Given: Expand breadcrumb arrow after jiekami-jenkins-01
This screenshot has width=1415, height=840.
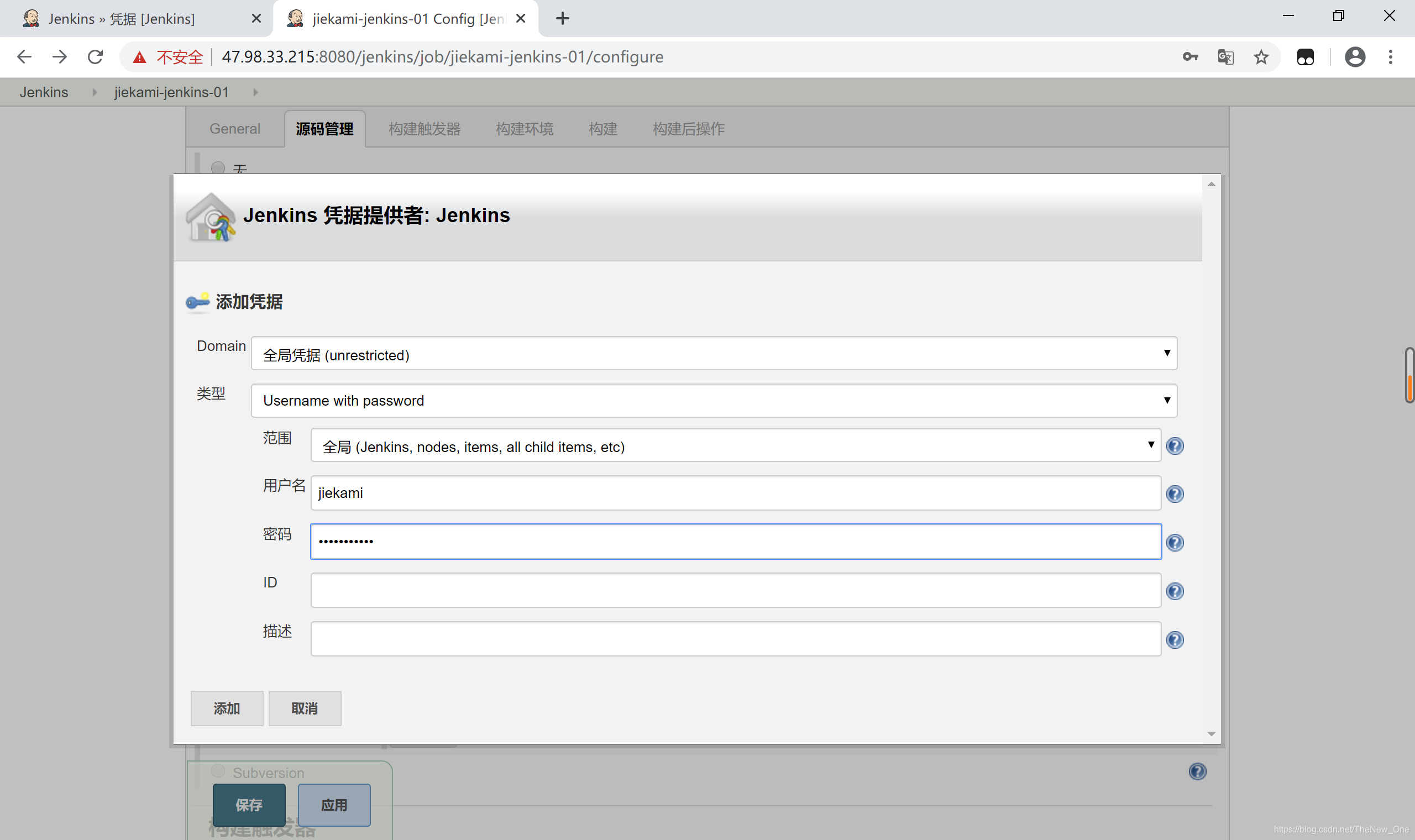Looking at the screenshot, I should click(x=255, y=92).
